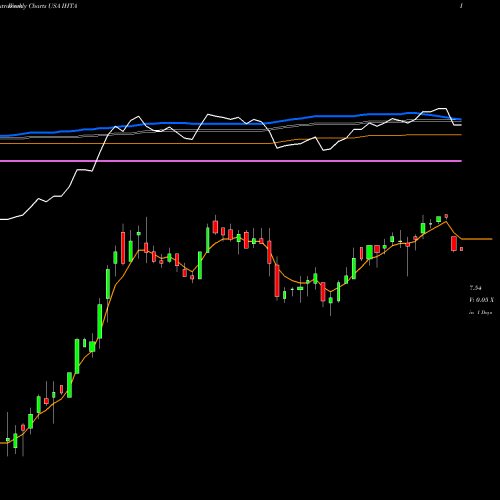The image size is (500, 500).
Task: Click the volume label starting with V:
Action: click(481, 300)
